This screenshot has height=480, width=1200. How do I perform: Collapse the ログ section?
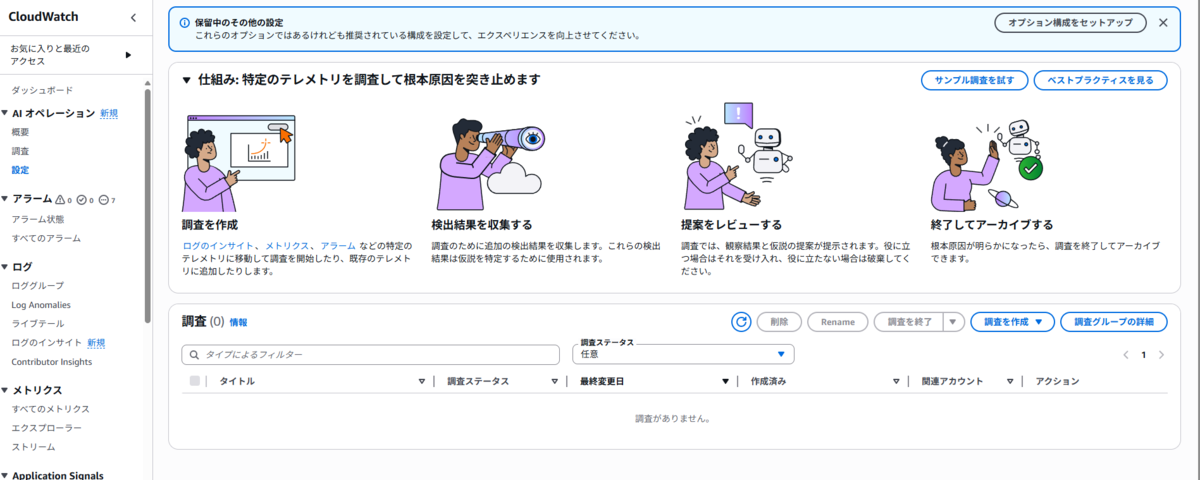5,267
